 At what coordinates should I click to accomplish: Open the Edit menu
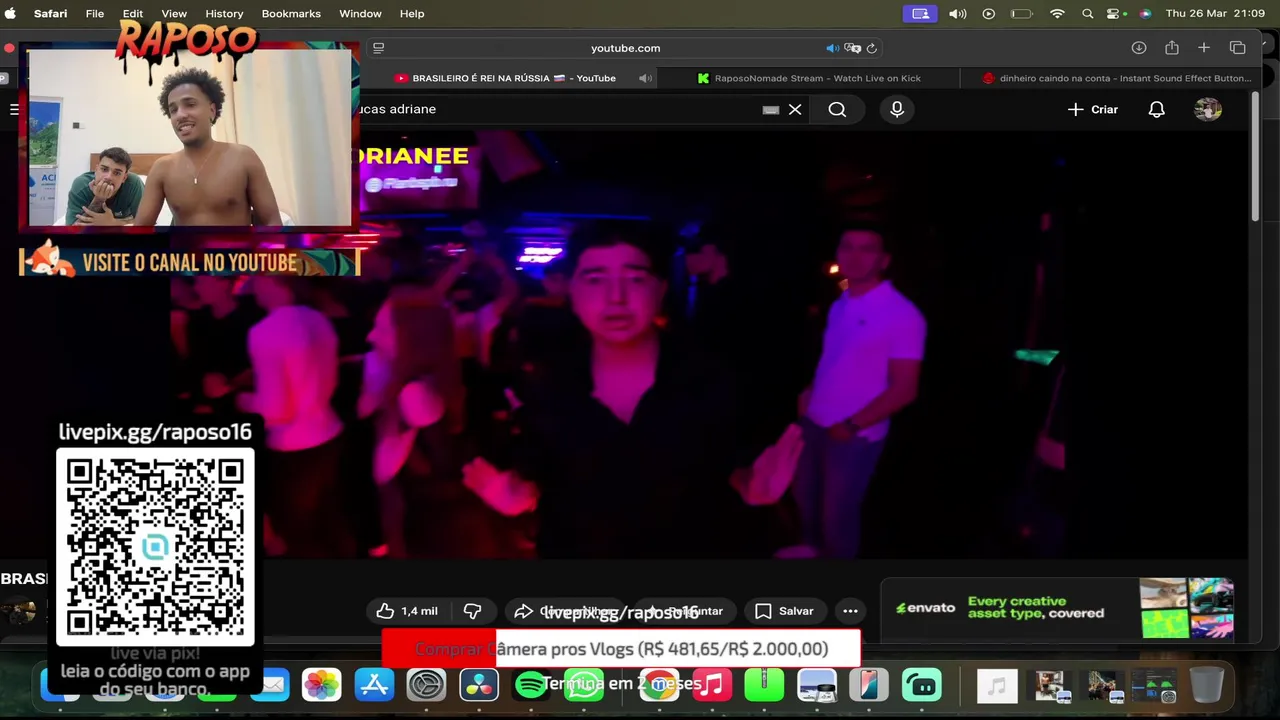click(x=133, y=13)
